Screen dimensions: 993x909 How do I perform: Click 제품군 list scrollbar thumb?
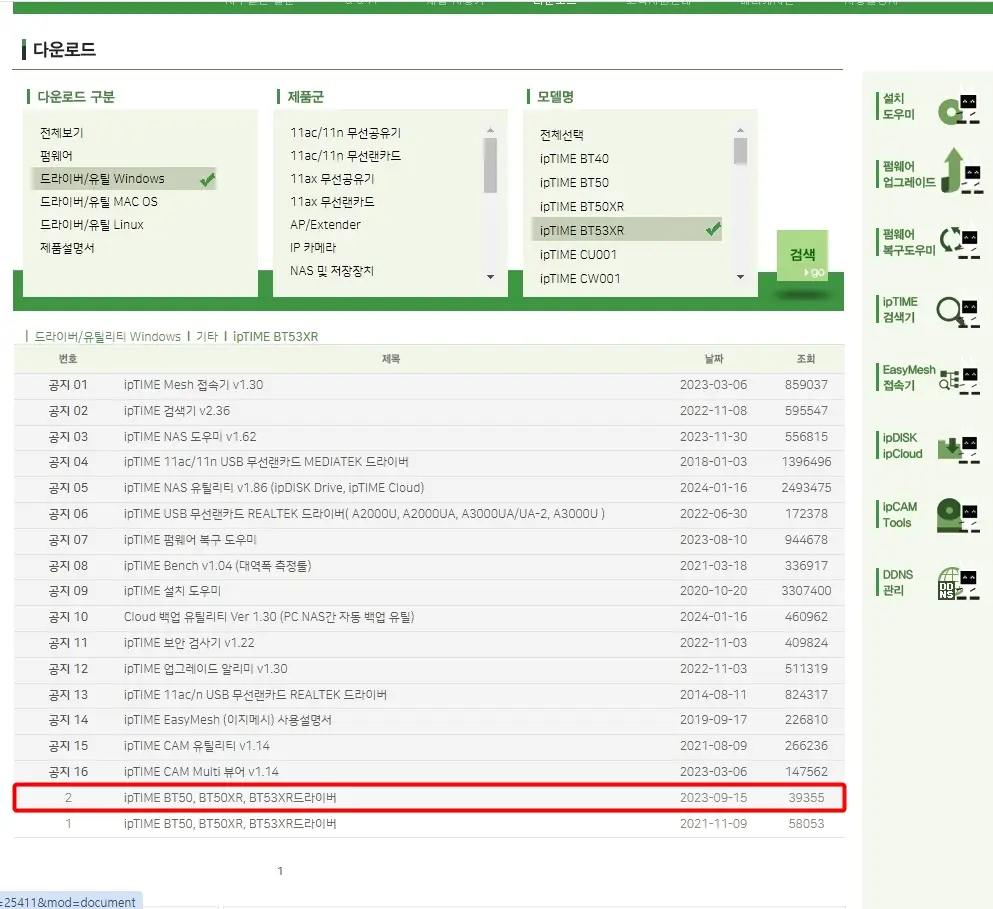click(x=490, y=165)
